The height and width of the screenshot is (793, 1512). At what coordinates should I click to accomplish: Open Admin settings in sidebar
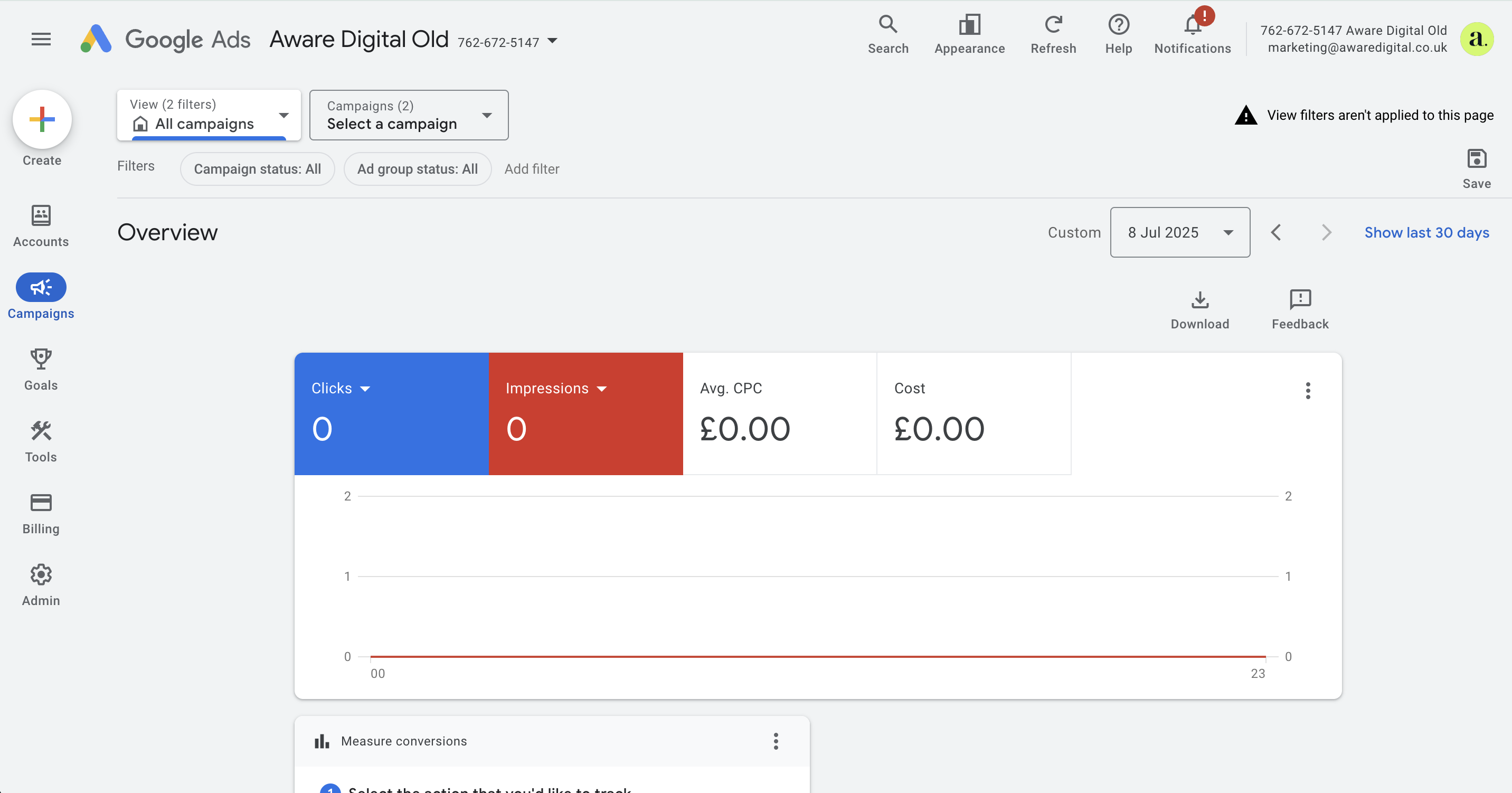41,585
